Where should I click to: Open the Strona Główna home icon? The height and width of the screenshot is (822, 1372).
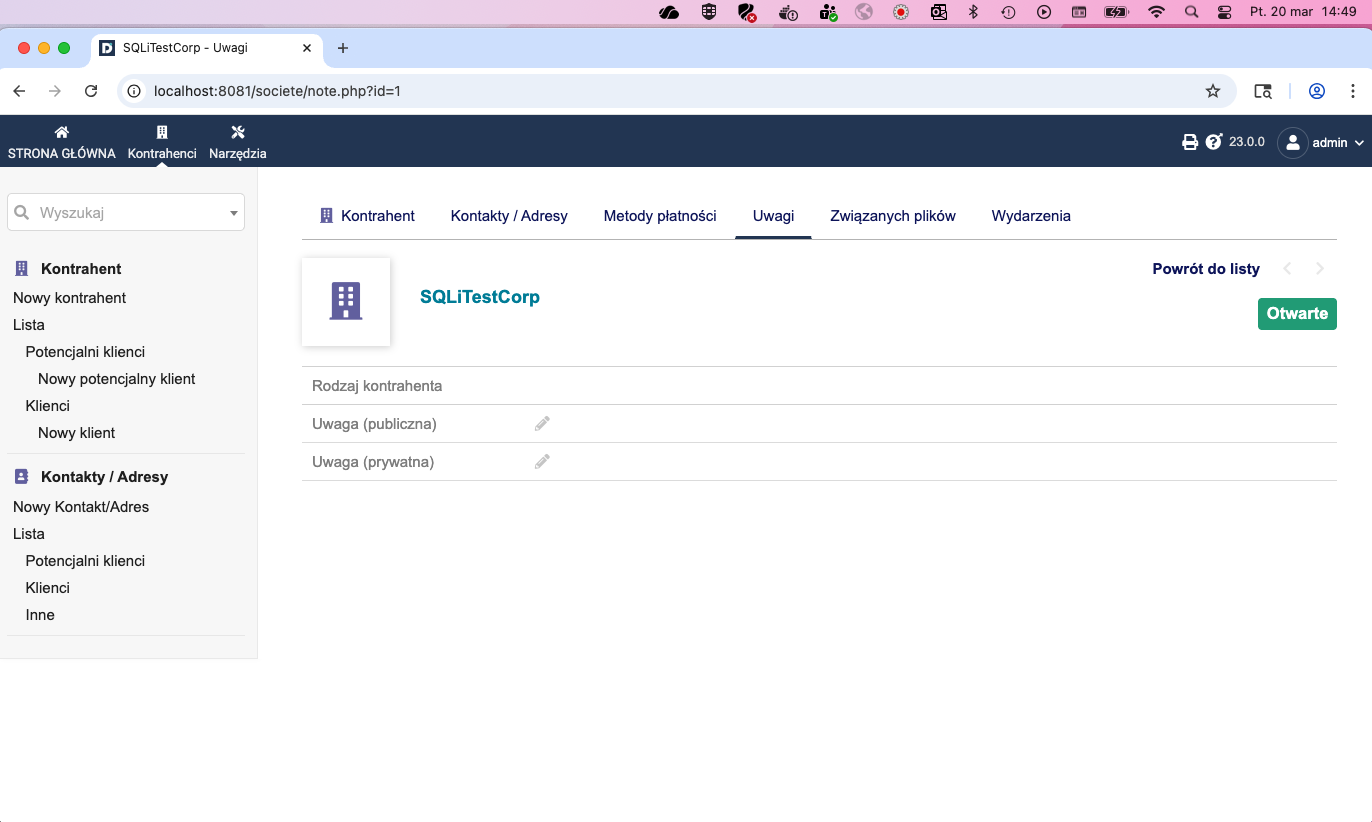coord(61,132)
